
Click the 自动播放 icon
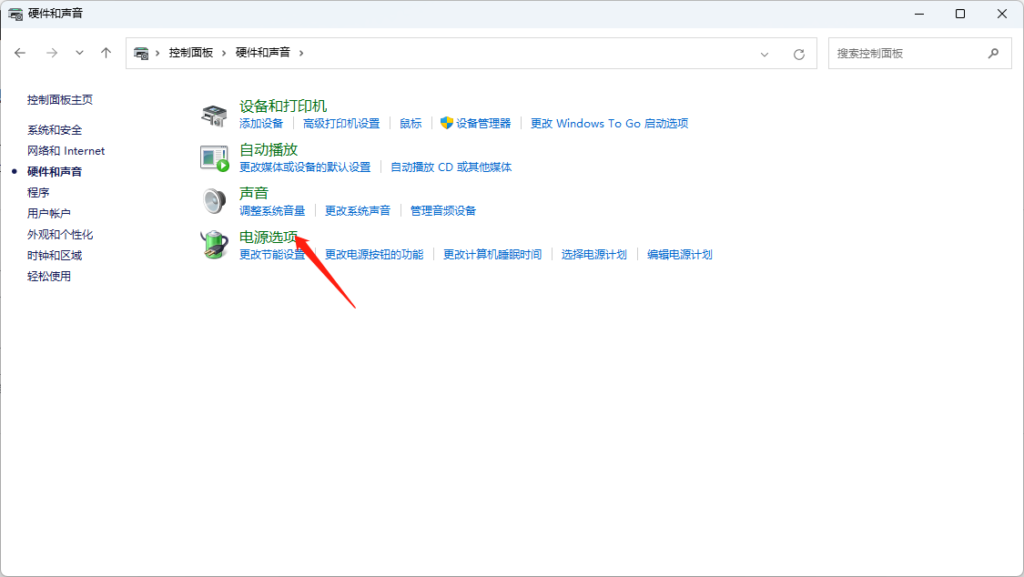(215, 157)
